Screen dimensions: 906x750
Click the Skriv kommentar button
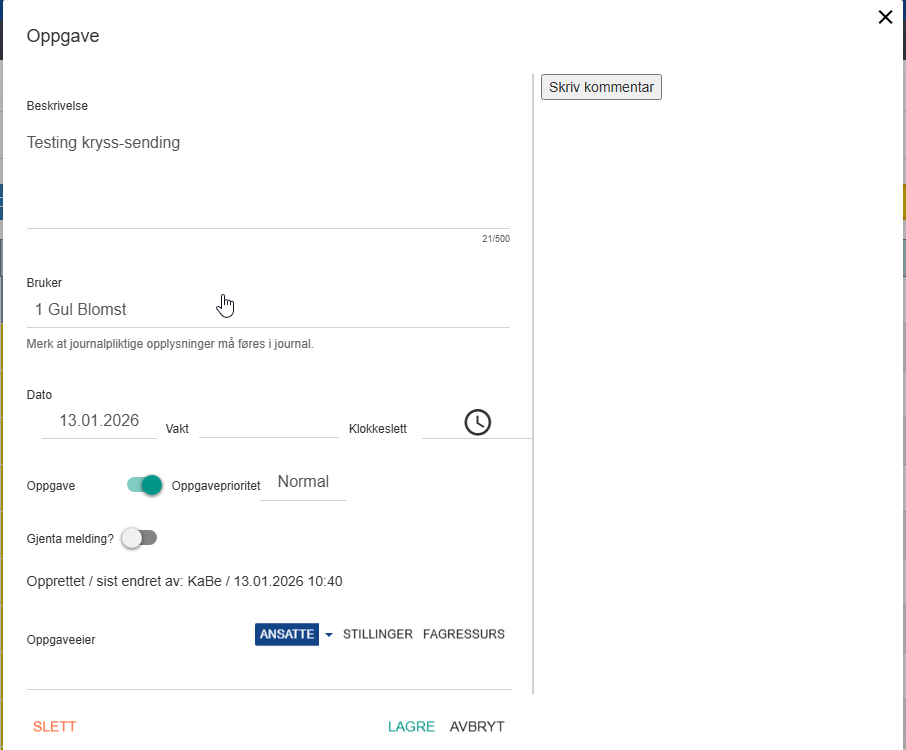point(601,87)
